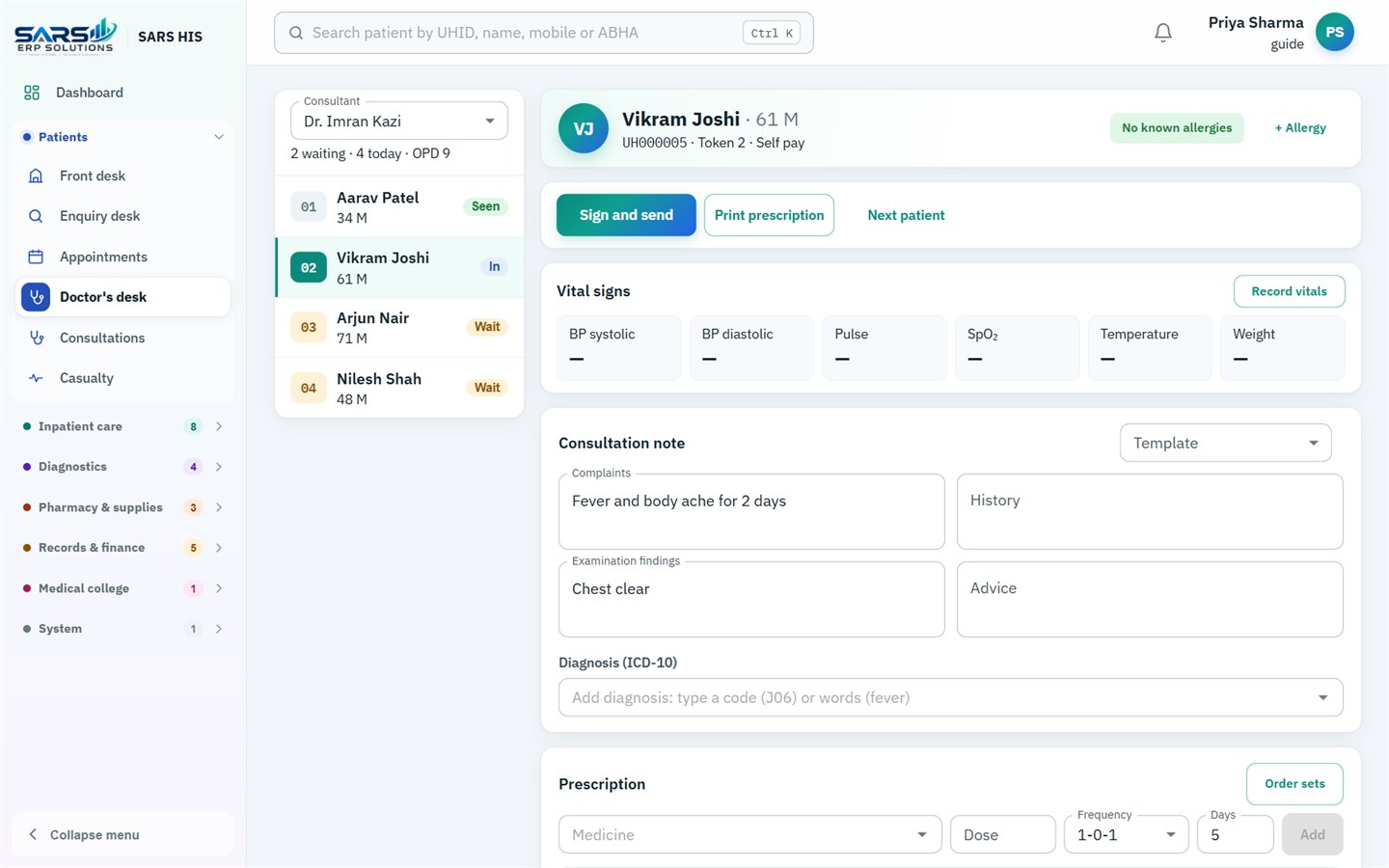Image resolution: width=1389 pixels, height=868 pixels.
Task: Select Aarav Patel in the queue
Action: click(399, 206)
